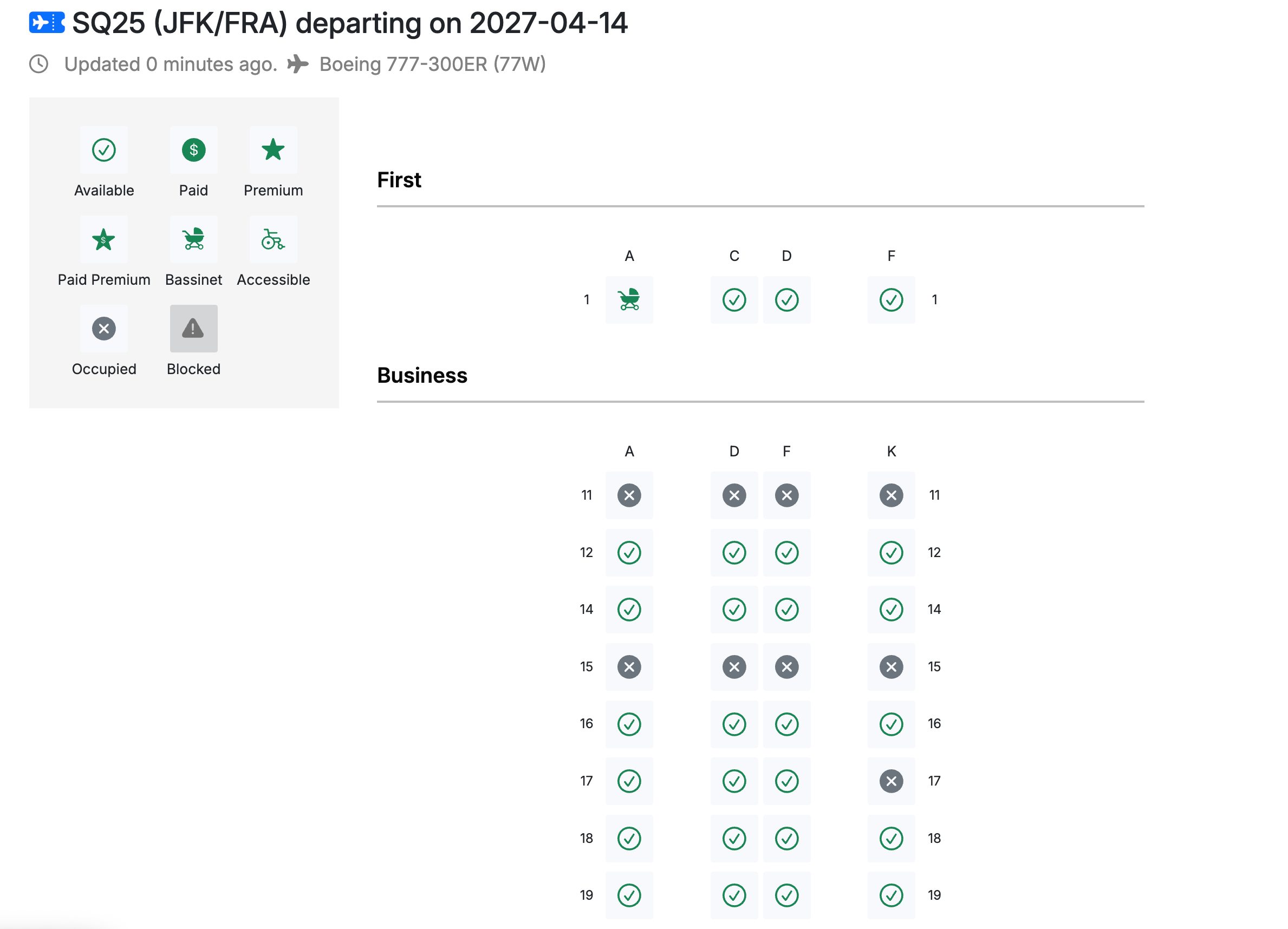
Task: Click the Paid legend dollar icon
Action: point(194,150)
